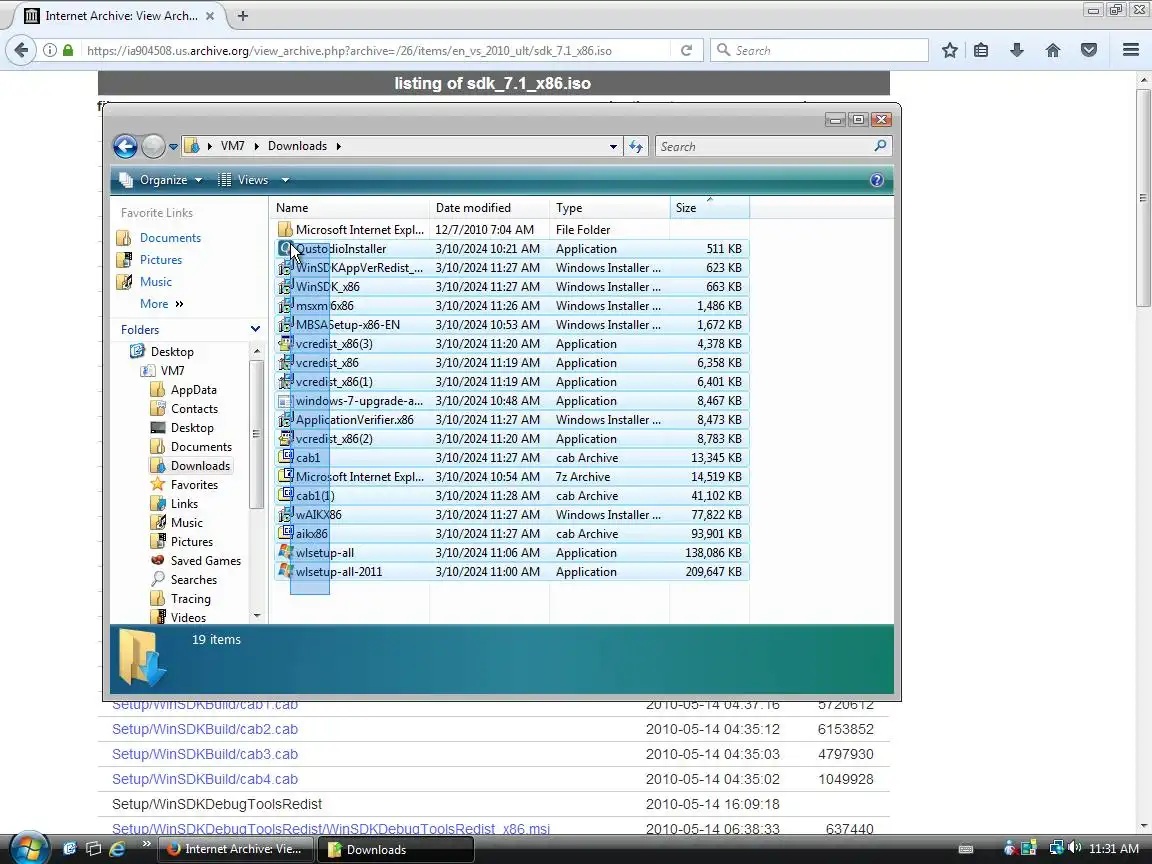Screen dimensions: 1152x864
Task: Select the windows-7-upgrade-a... file name
Action: point(359,401)
